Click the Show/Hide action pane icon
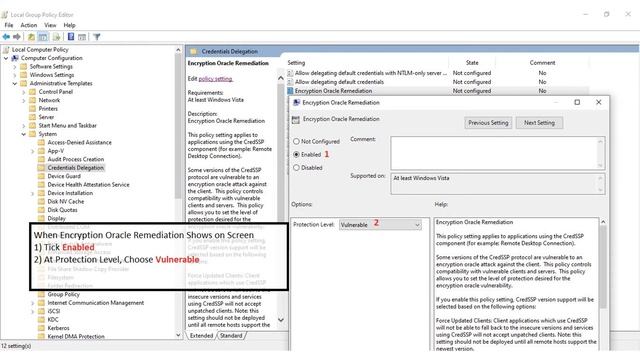640x360 pixels. tap(82, 37)
